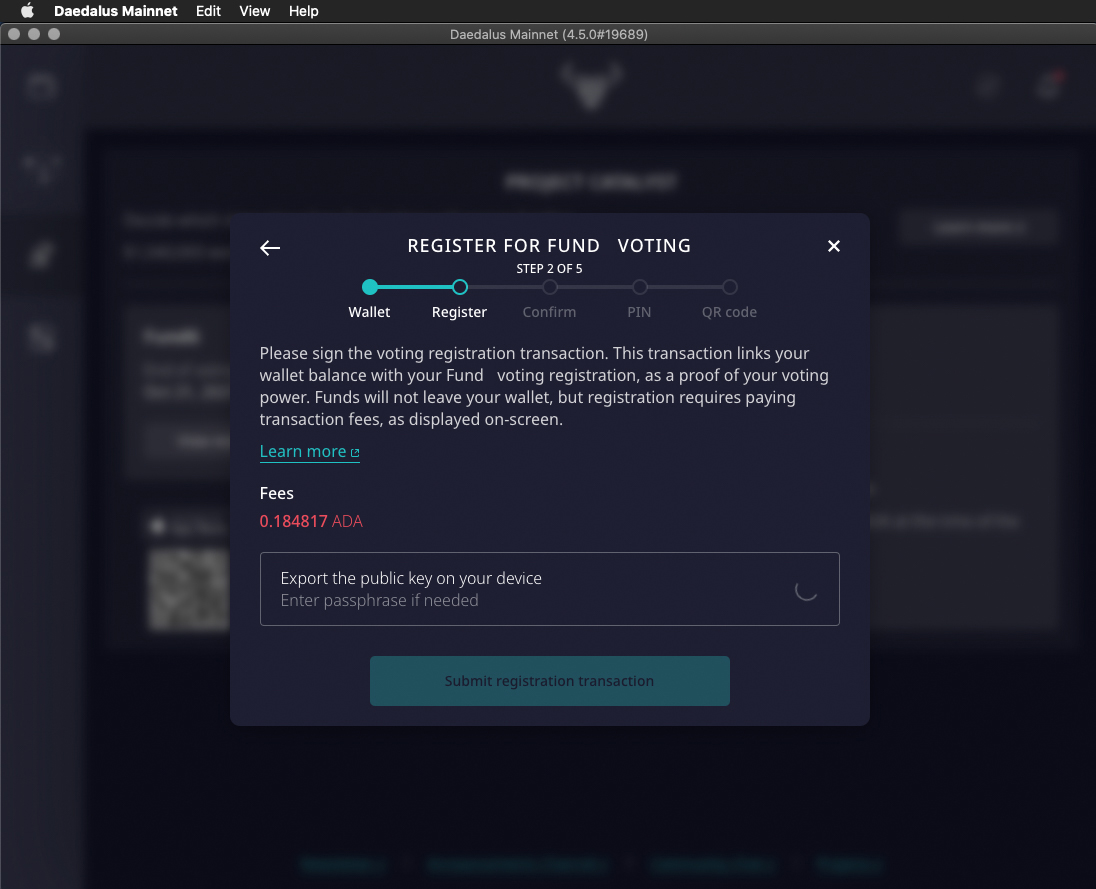This screenshot has width=1096, height=889.
Task: Go to the QR code step
Action: tap(730, 287)
